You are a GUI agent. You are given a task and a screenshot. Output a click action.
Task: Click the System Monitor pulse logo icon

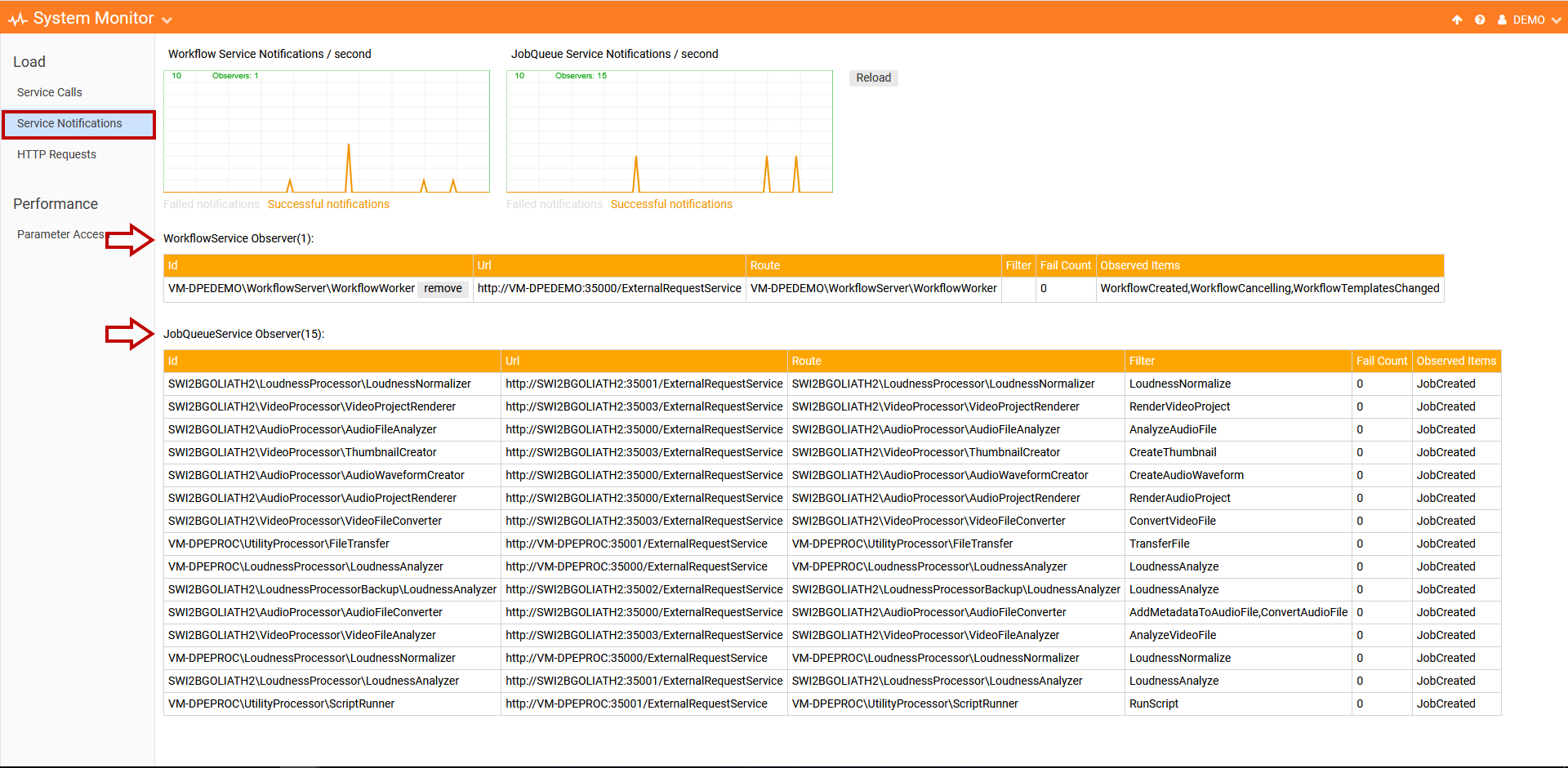(x=18, y=19)
